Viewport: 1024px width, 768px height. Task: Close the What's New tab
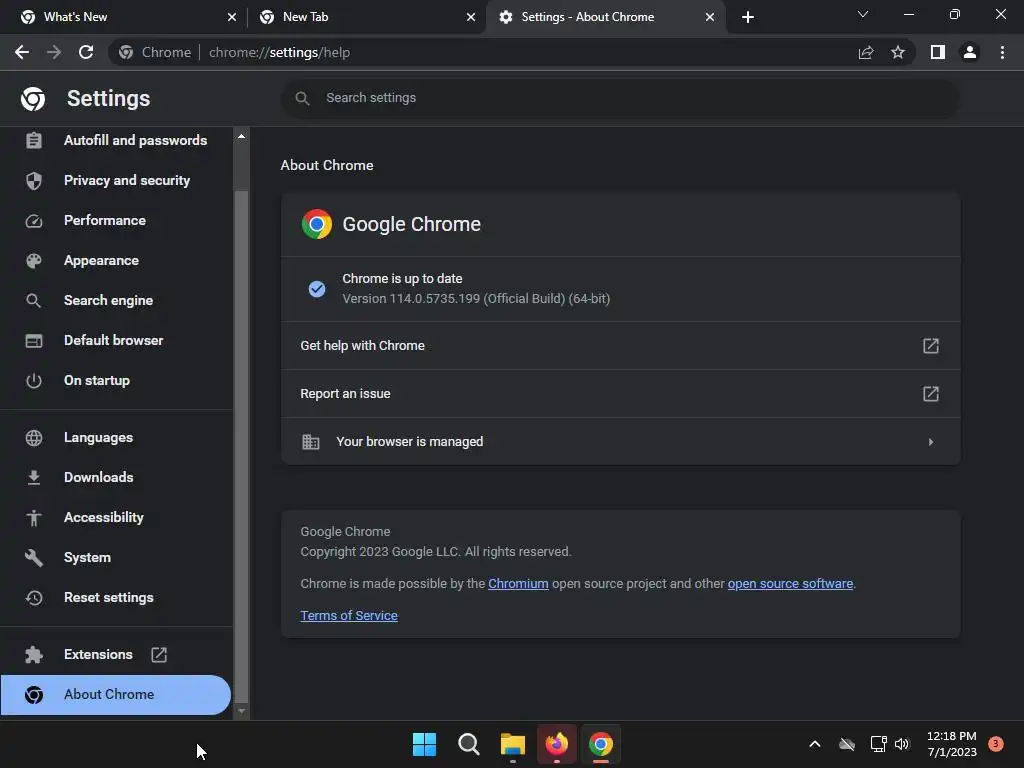[232, 17]
